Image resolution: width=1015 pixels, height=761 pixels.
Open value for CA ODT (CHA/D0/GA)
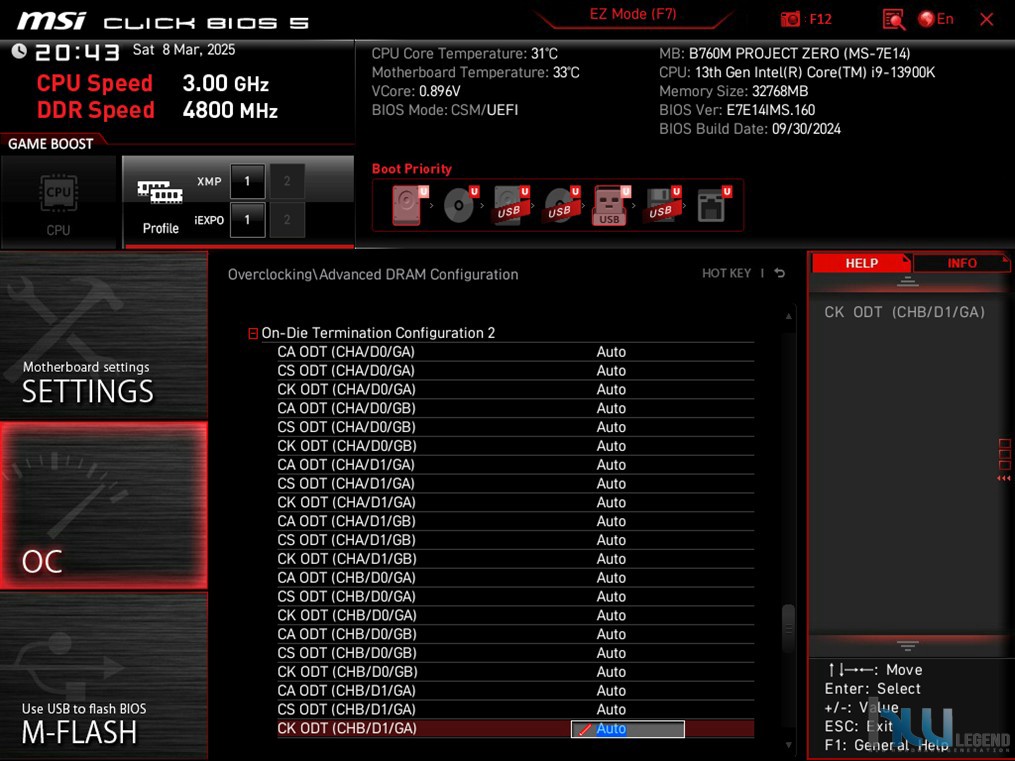coord(611,352)
